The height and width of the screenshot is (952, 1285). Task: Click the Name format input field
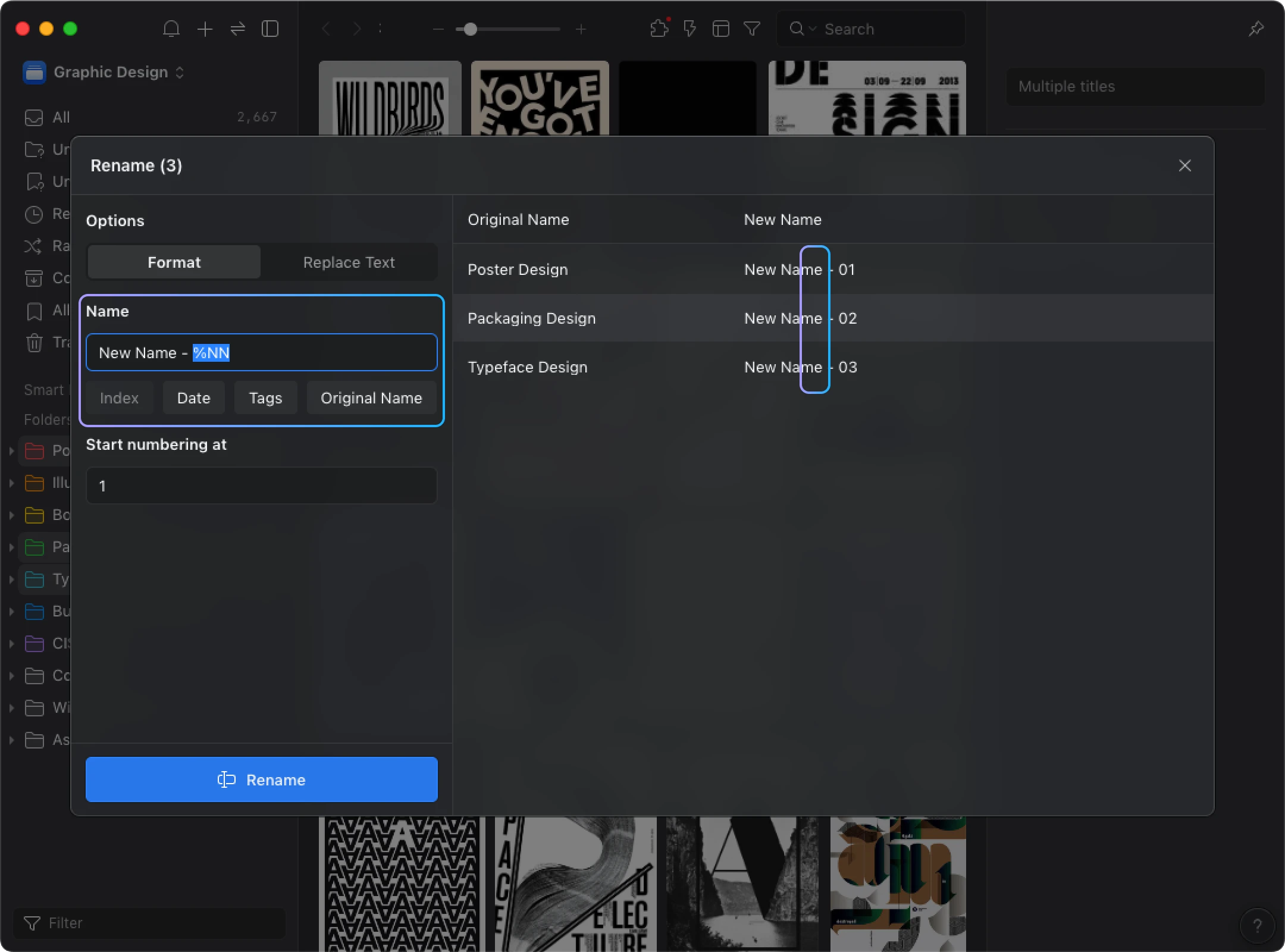tap(262, 353)
